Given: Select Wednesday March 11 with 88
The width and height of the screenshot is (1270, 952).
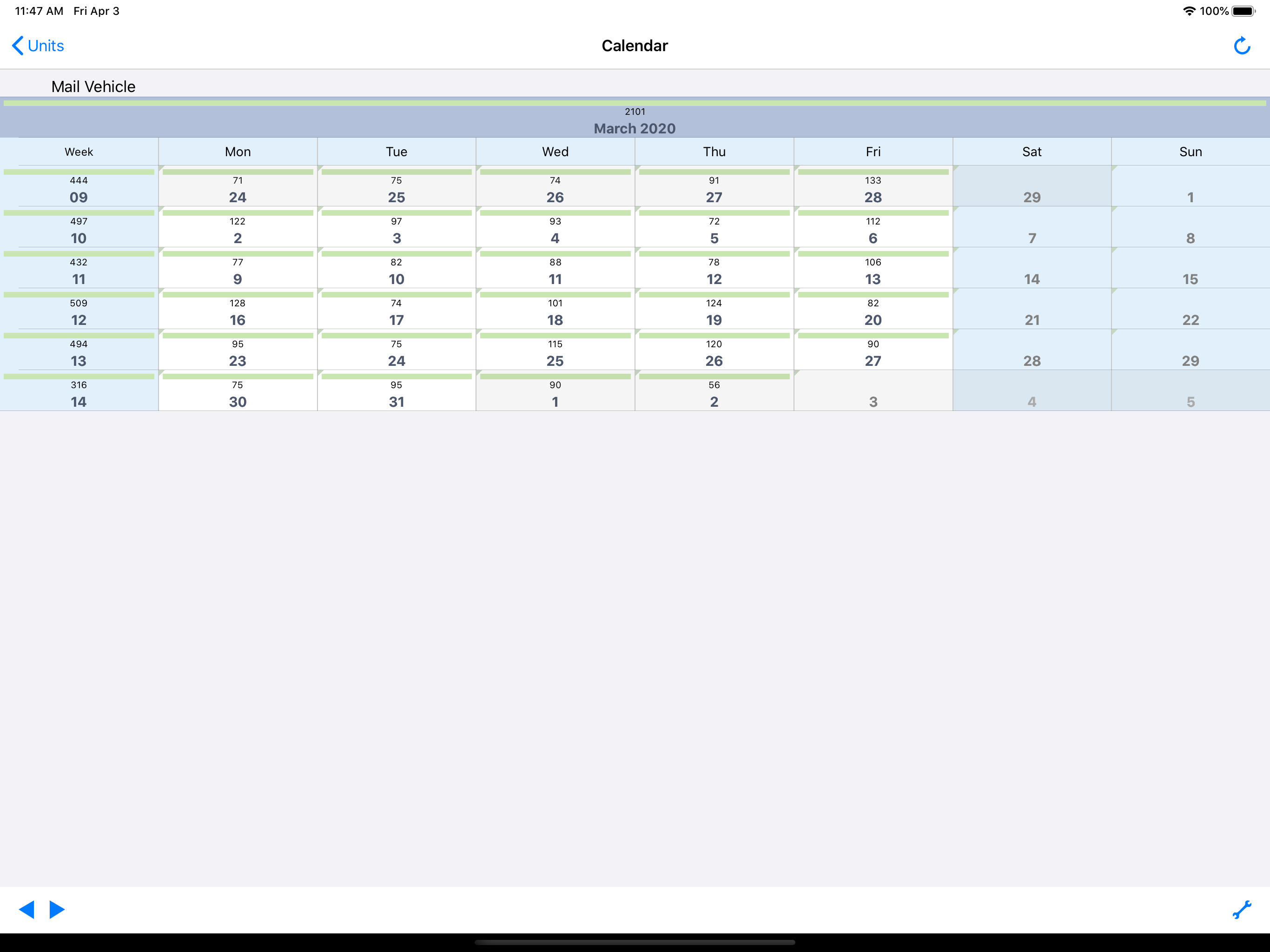Looking at the screenshot, I should [x=555, y=268].
